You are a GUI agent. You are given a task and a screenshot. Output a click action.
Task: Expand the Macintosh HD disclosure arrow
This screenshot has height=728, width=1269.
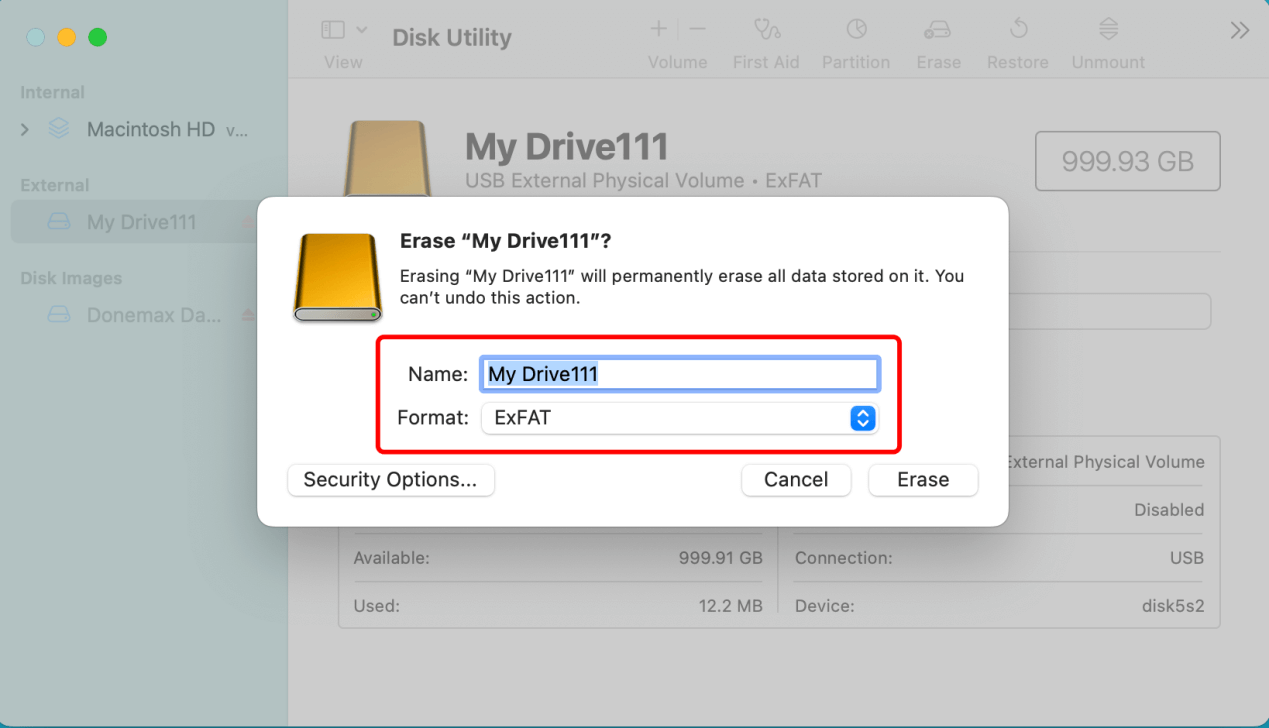pos(23,129)
